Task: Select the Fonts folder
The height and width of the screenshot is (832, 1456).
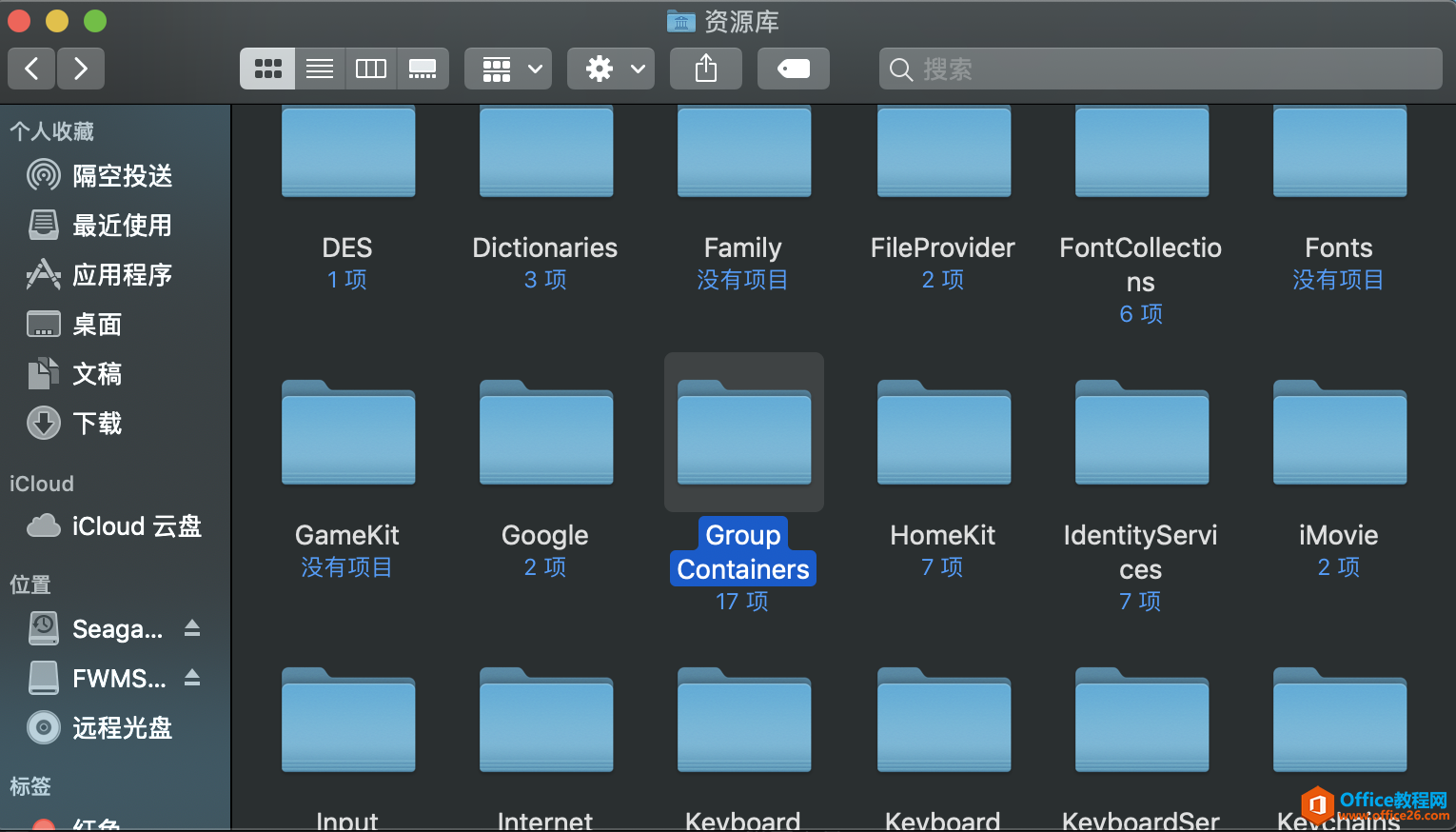Action: tap(1340, 152)
